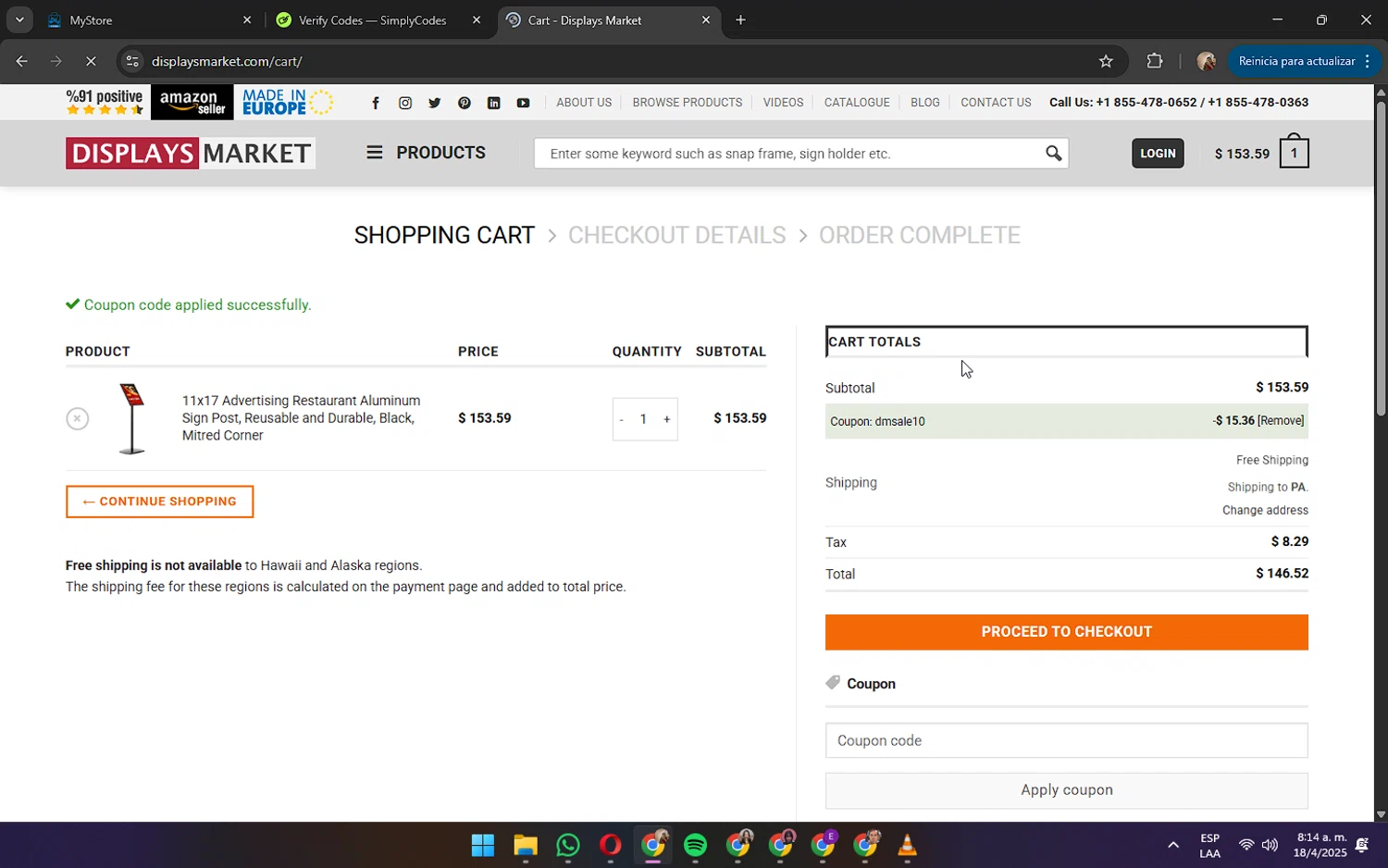Click the $ 153.59 header cart total
The width and height of the screenshot is (1388, 868).
click(1242, 155)
